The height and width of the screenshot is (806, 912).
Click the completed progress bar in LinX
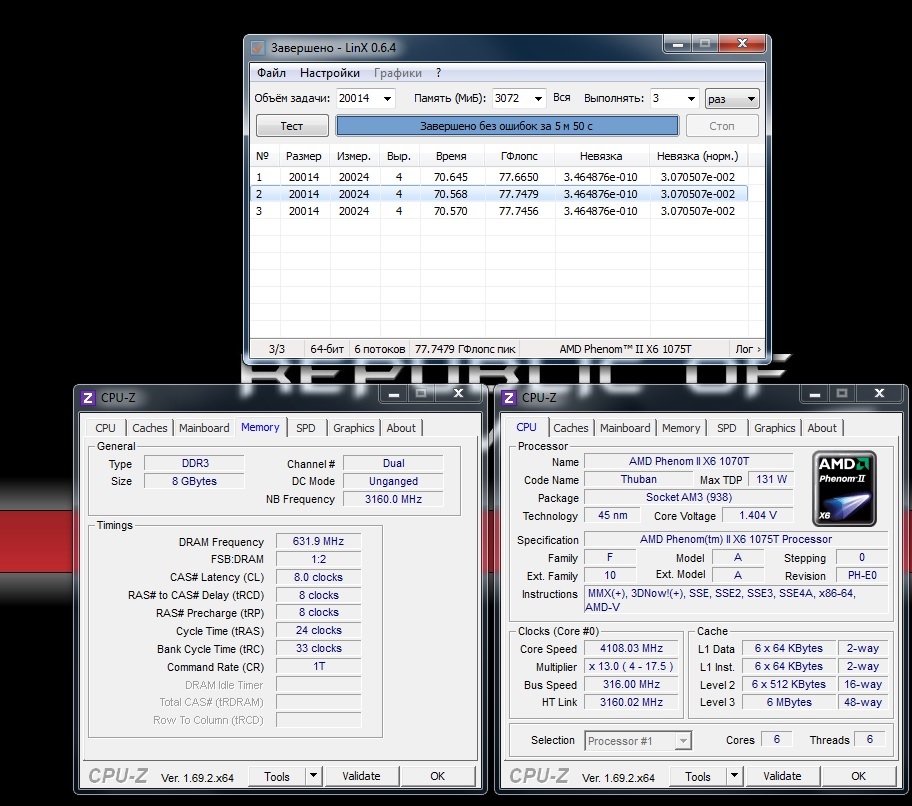(x=507, y=126)
